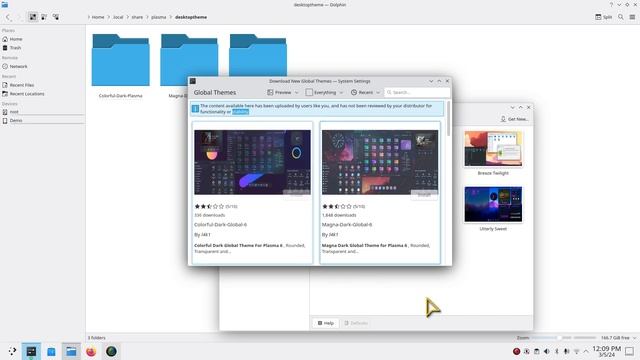Open Dolphin file manager taskbar icon
This screenshot has width=640, height=360.
pyautogui.click(x=71, y=351)
